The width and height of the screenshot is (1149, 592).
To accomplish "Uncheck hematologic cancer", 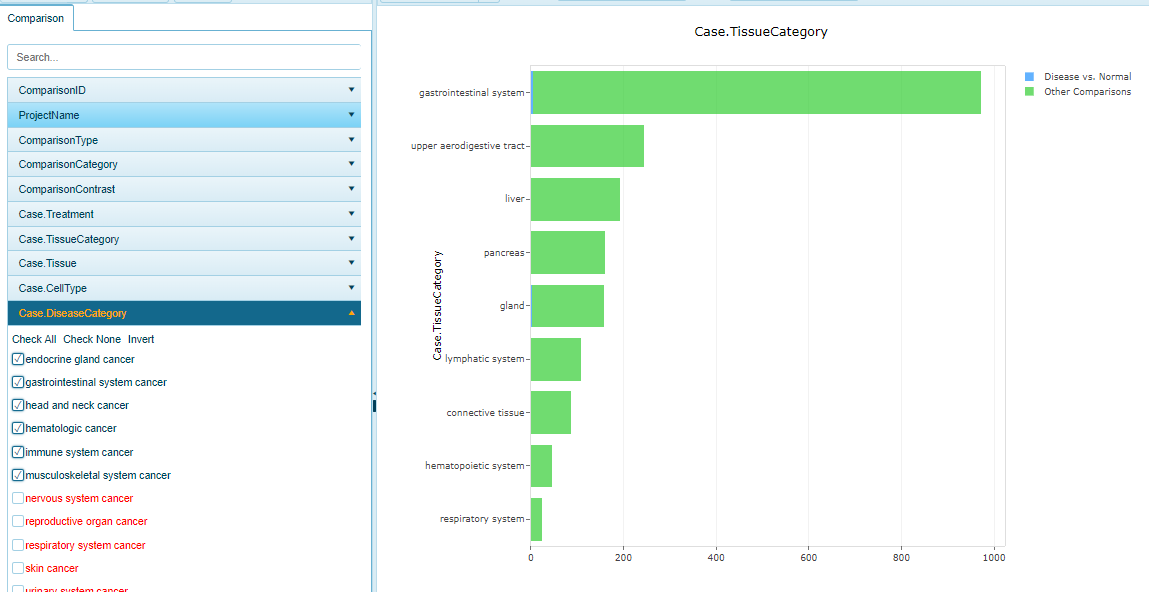I will pos(17,428).
